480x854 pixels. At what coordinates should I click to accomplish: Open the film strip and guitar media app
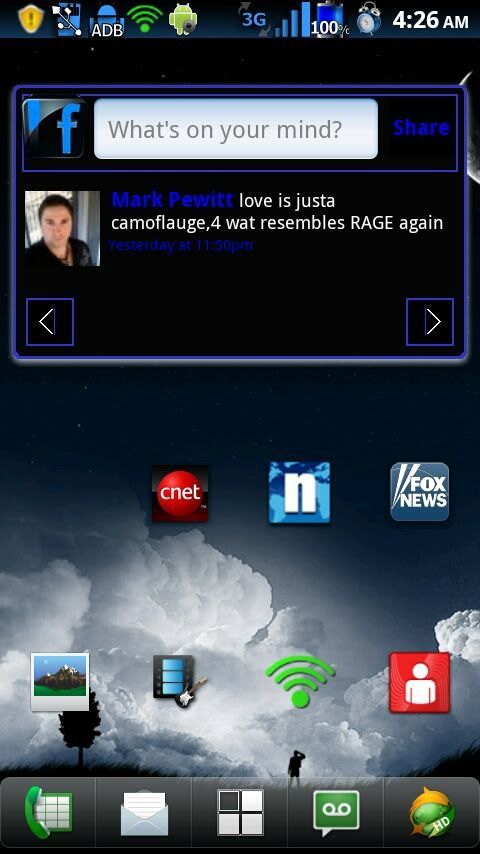[180, 681]
